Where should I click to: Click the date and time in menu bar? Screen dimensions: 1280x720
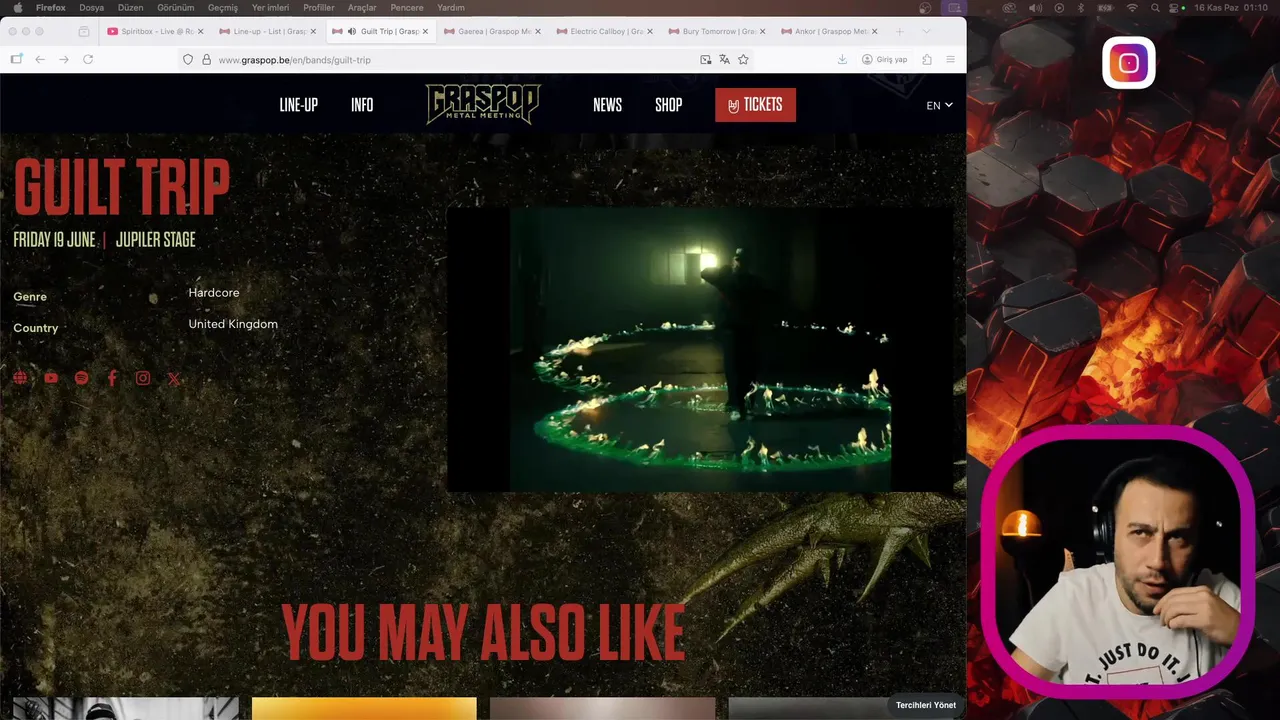pos(1232,7)
